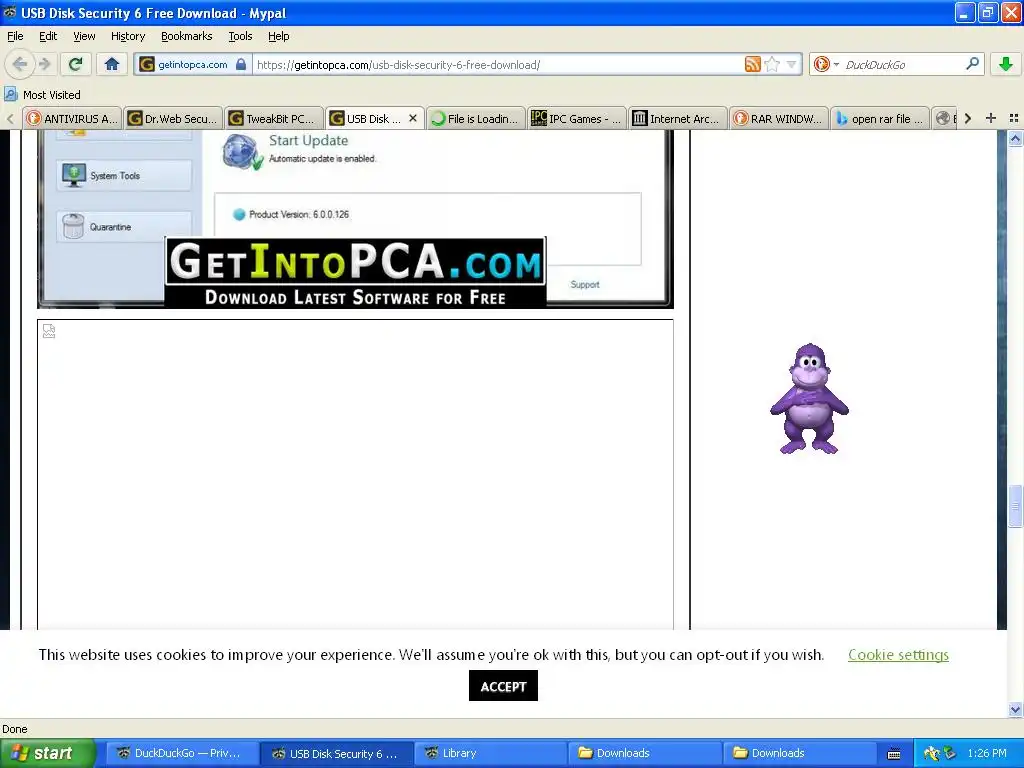Open a new tab with plus button
Image resolution: width=1024 pixels, height=768 pixels.
pos(991,118)
